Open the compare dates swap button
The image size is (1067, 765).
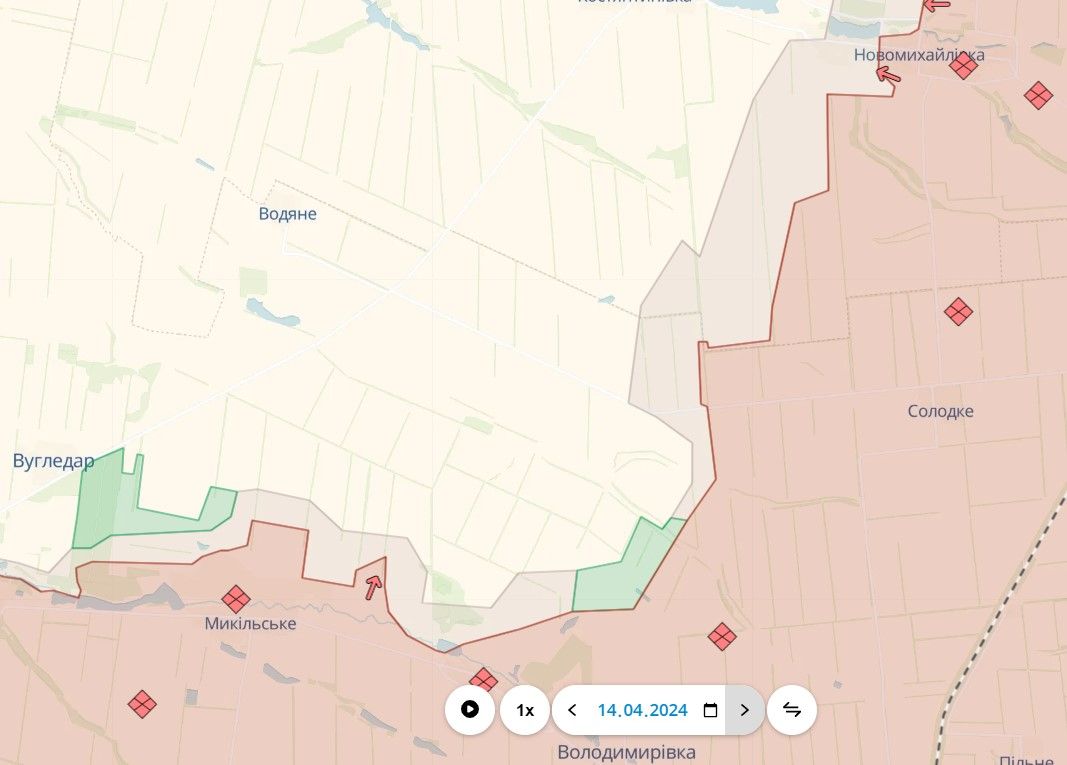point(791,710)
